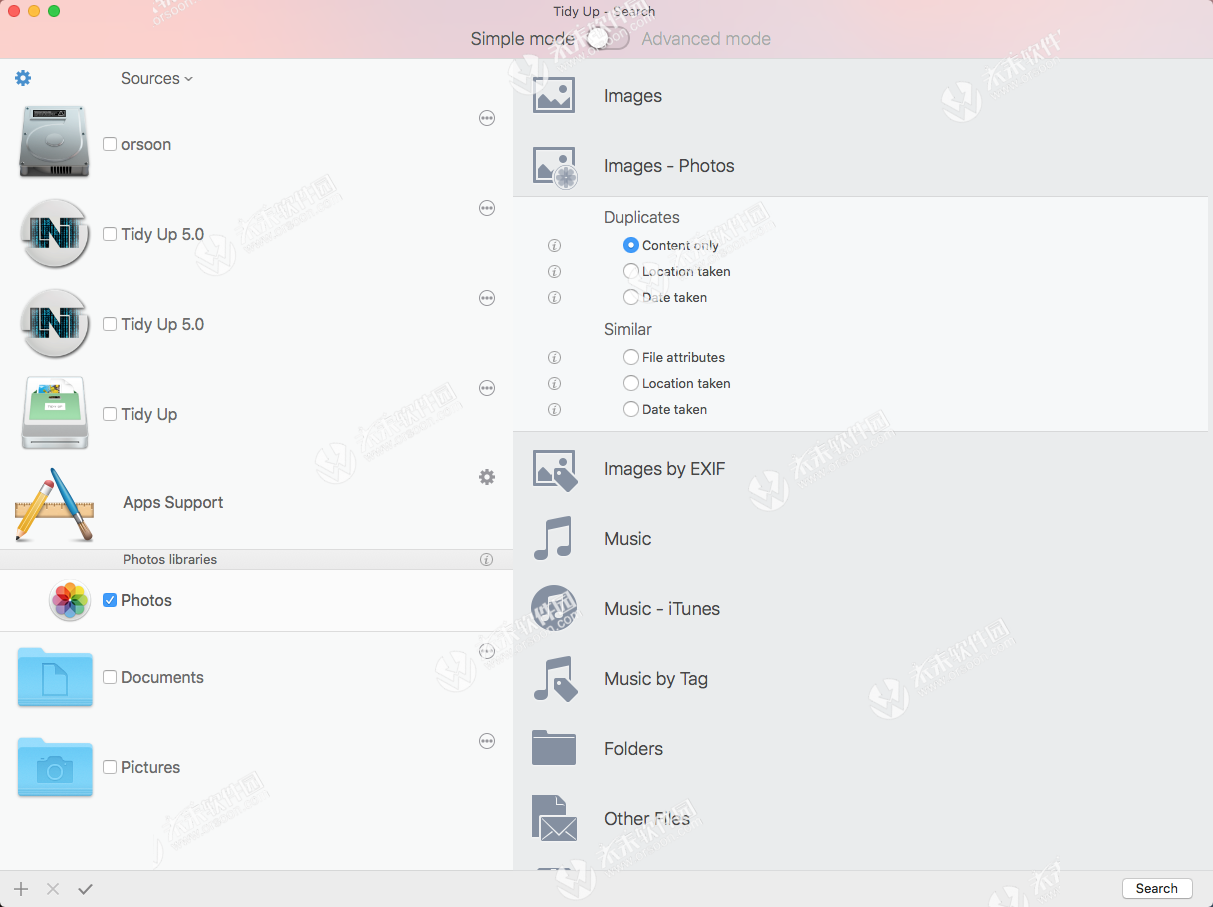This screenshot has height=907, width=1213.
Task: Show info for Photos libraries section
Action: click(487, 560)
